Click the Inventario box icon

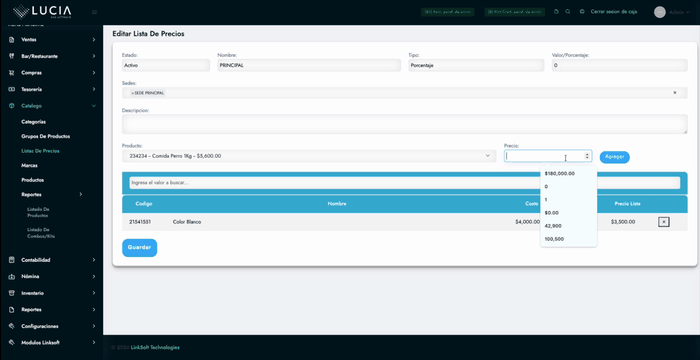pyautogui.click(x=12, y=293)
